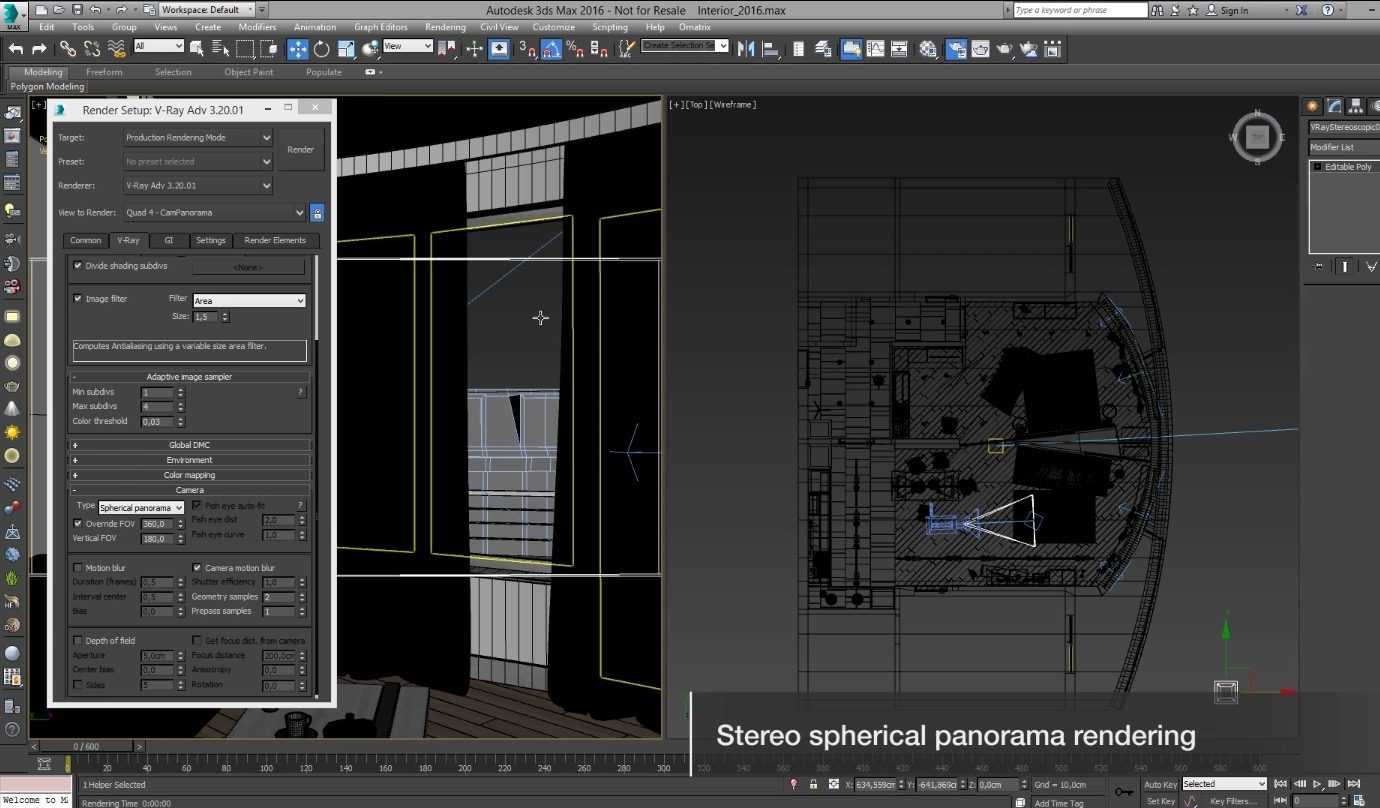This screenshot has width=1380, height=808.
Task: Choose the Rectangular Selection Region tool
Action: (245, 48)
